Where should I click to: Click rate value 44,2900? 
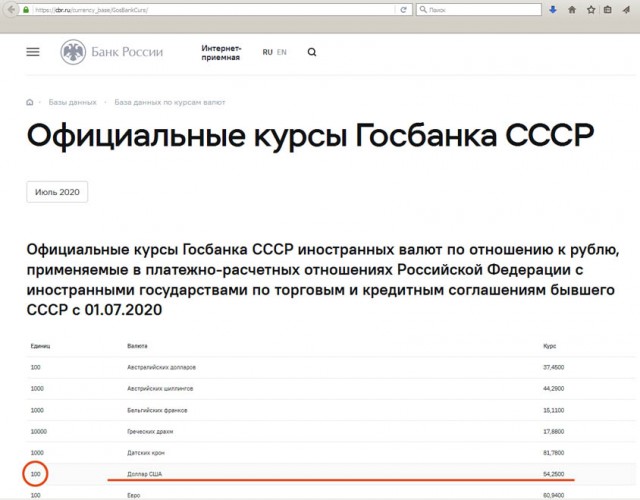tap(553, 389)
